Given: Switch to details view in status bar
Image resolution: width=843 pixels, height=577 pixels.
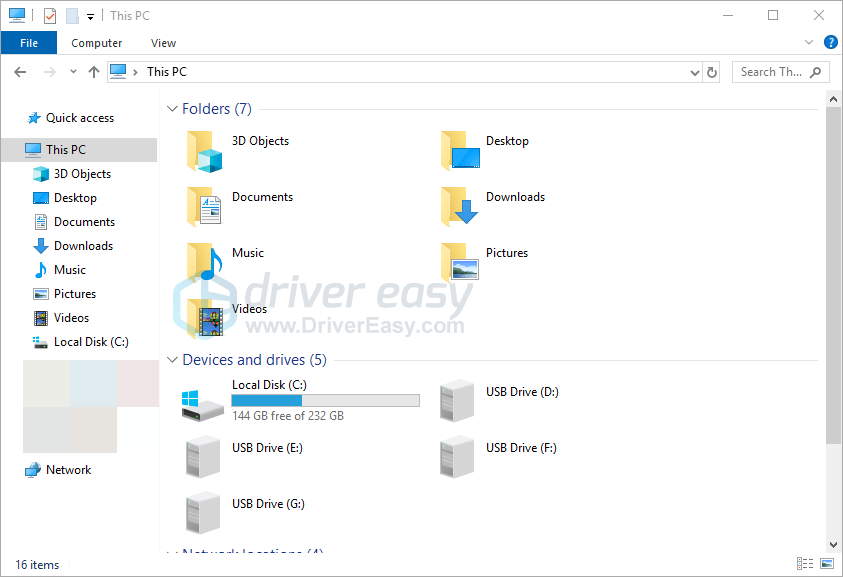Looking at the screenshot, I should point(805,565).
